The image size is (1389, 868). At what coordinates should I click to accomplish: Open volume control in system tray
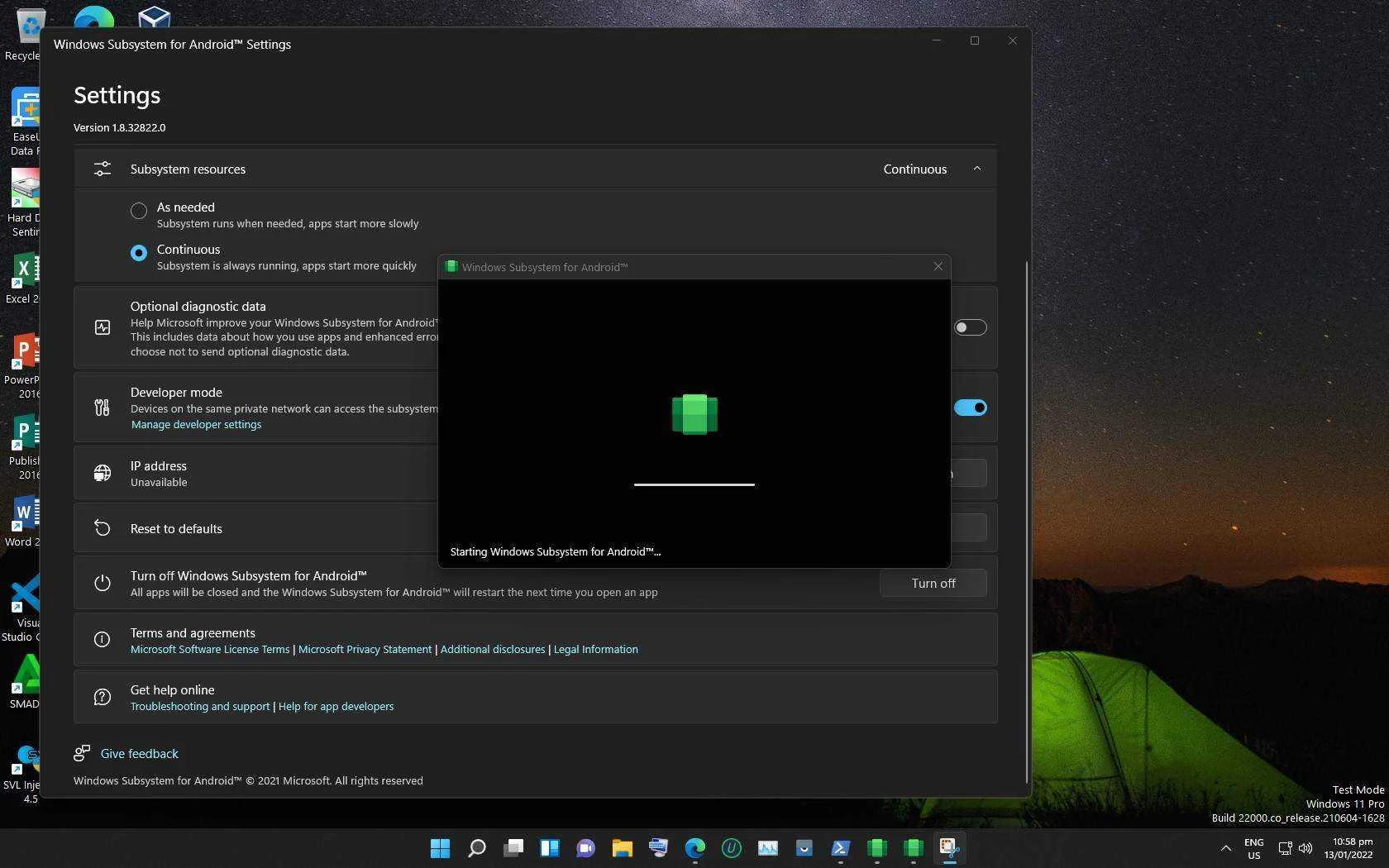click(x=1305, y=848)
